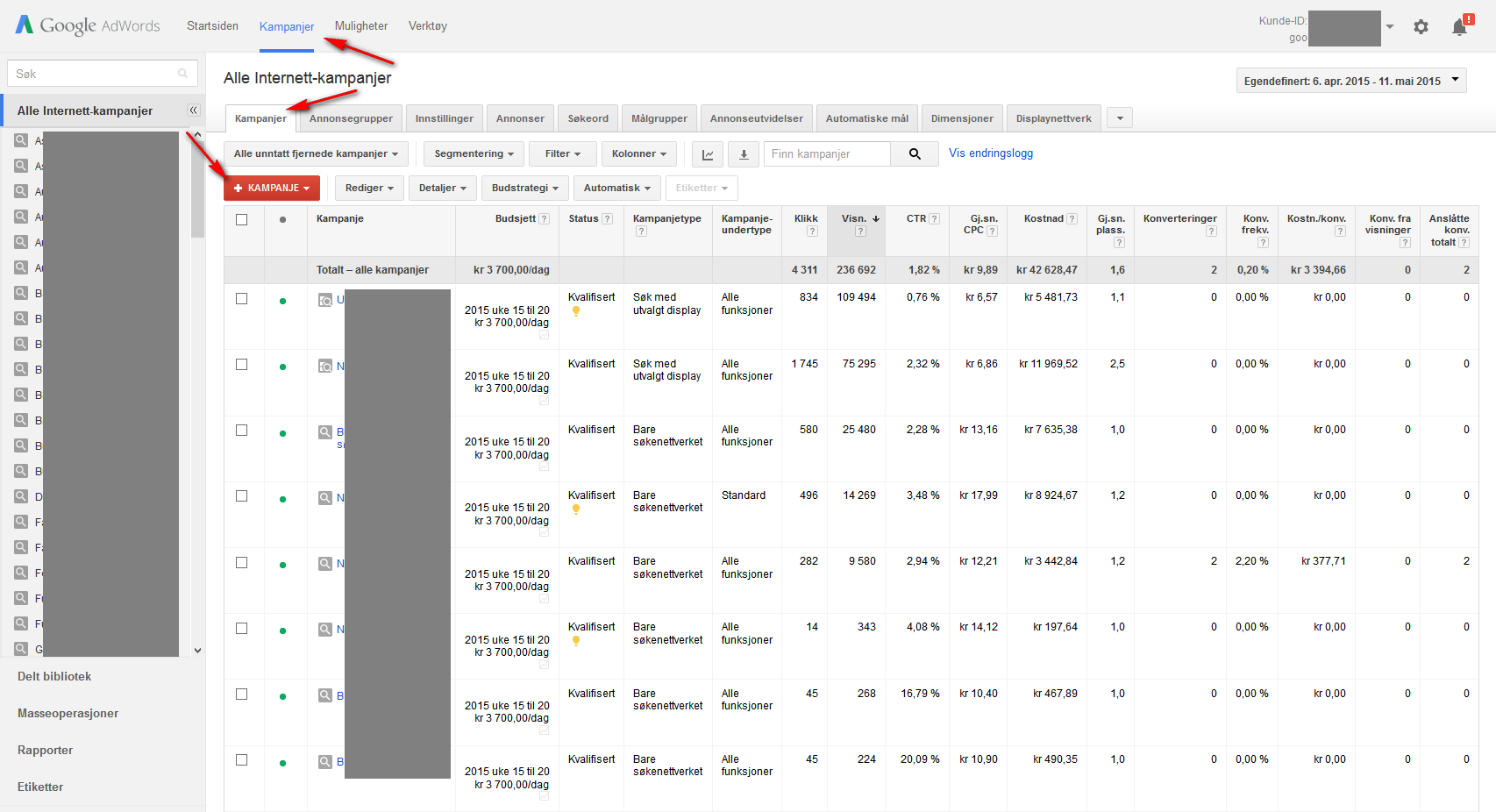Screen dimensions: 1496x812
Task: Click the Google AdWords logo
Action: tap(88, 25)
